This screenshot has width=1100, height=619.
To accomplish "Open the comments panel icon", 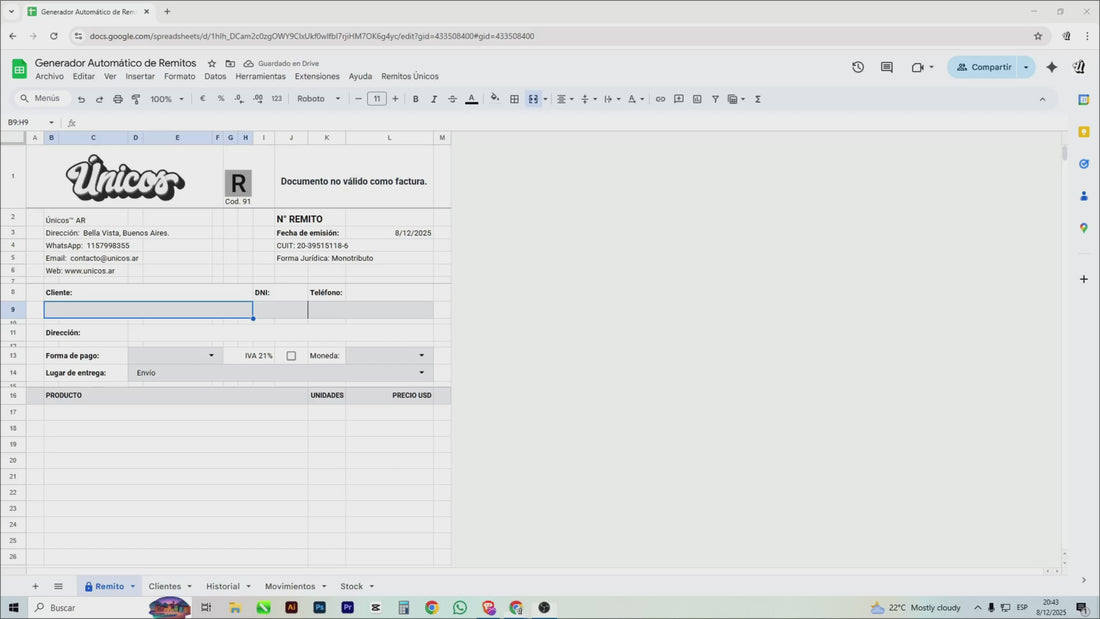I will (x=886, y=67).
